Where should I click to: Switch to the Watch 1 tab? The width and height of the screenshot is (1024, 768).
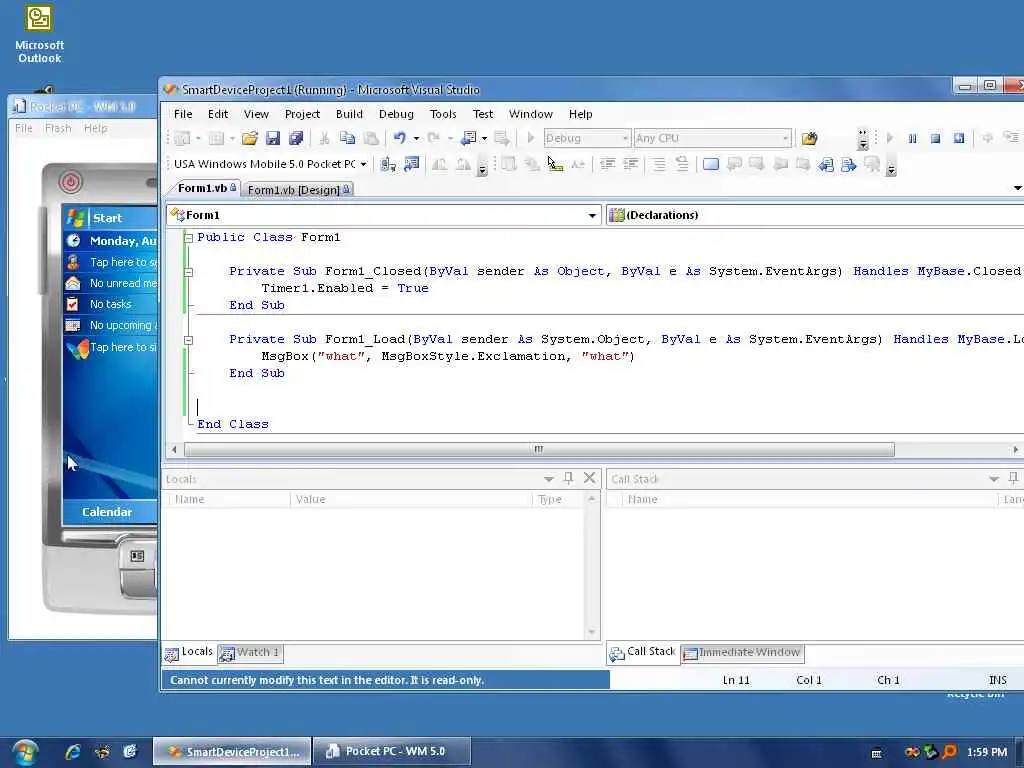[251, 652]
